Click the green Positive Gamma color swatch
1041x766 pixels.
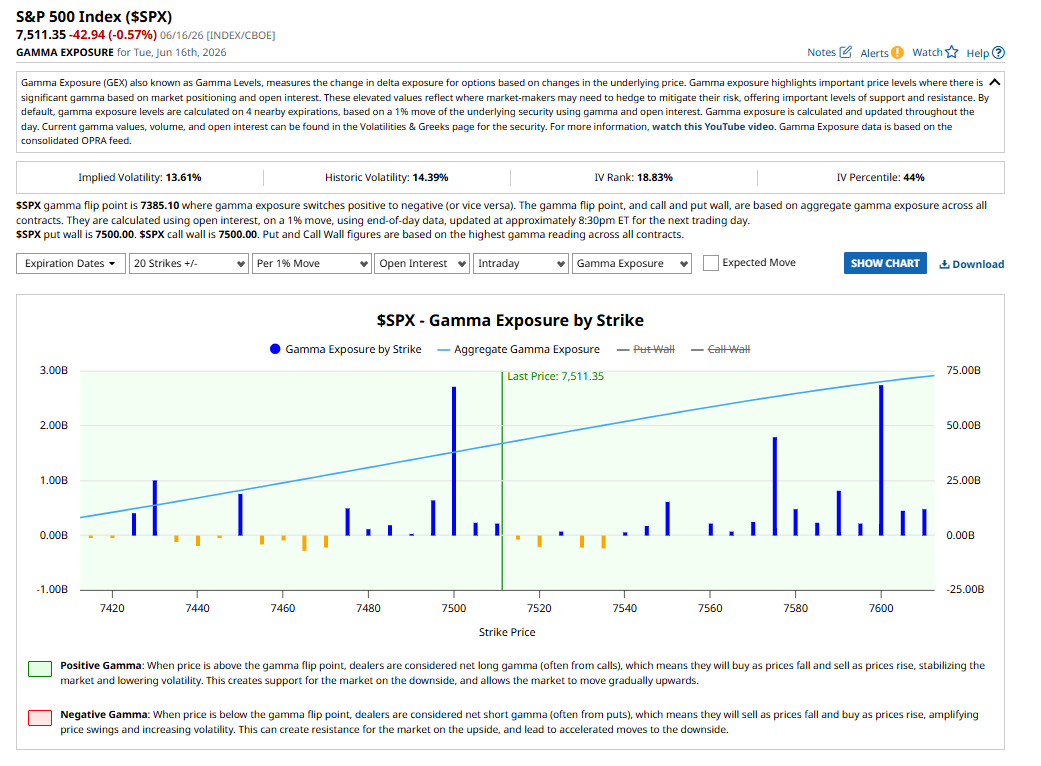[40, 668]
